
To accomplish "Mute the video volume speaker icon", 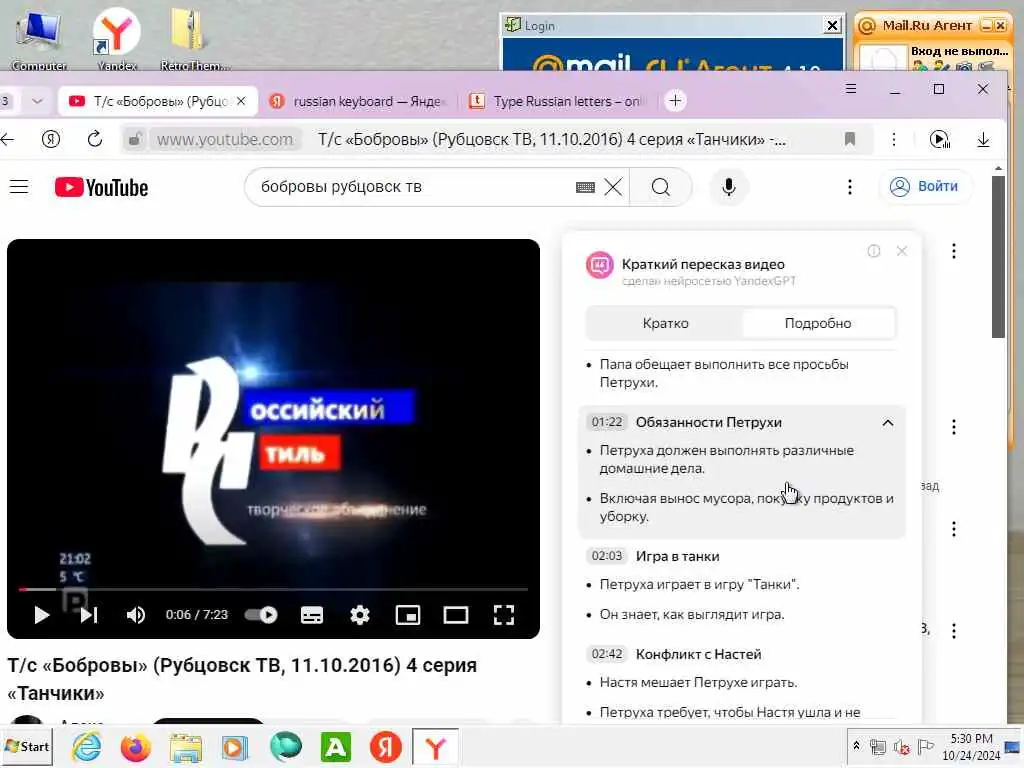I will point(136,615).
